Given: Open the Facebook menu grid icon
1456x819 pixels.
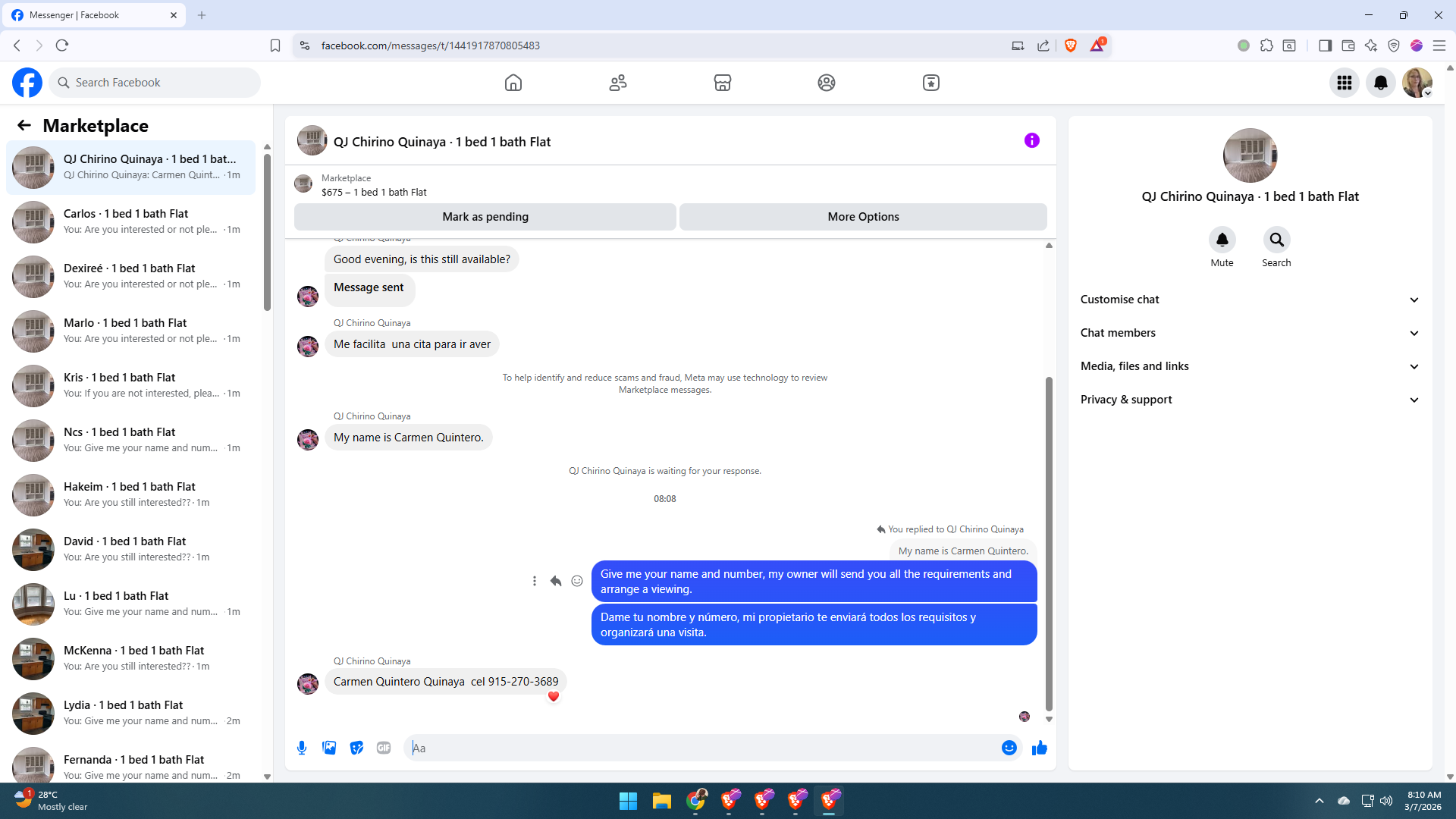Looking at the screenshot, I should 1345,83.
